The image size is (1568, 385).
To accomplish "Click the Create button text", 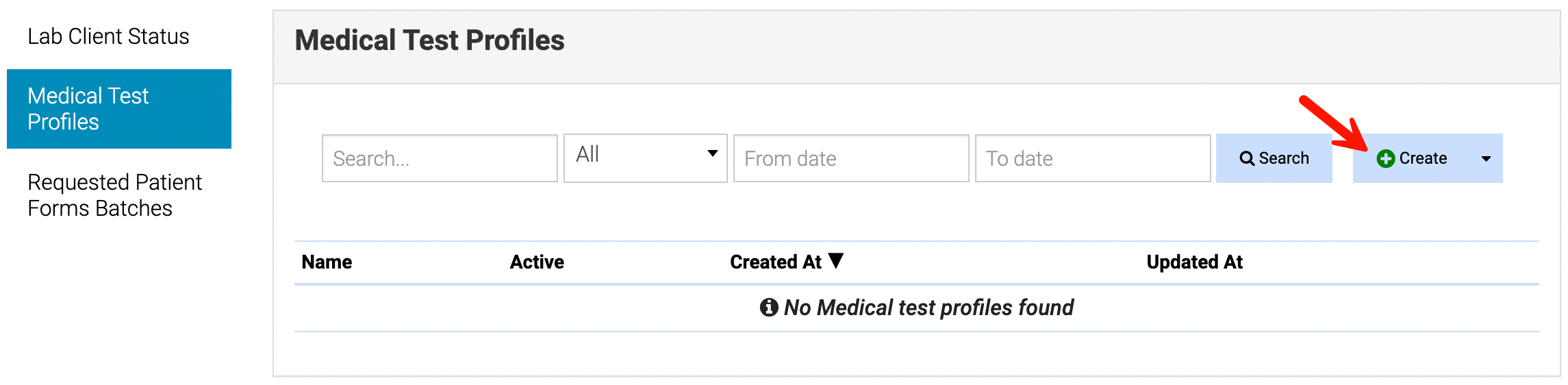I will 1423,159.
